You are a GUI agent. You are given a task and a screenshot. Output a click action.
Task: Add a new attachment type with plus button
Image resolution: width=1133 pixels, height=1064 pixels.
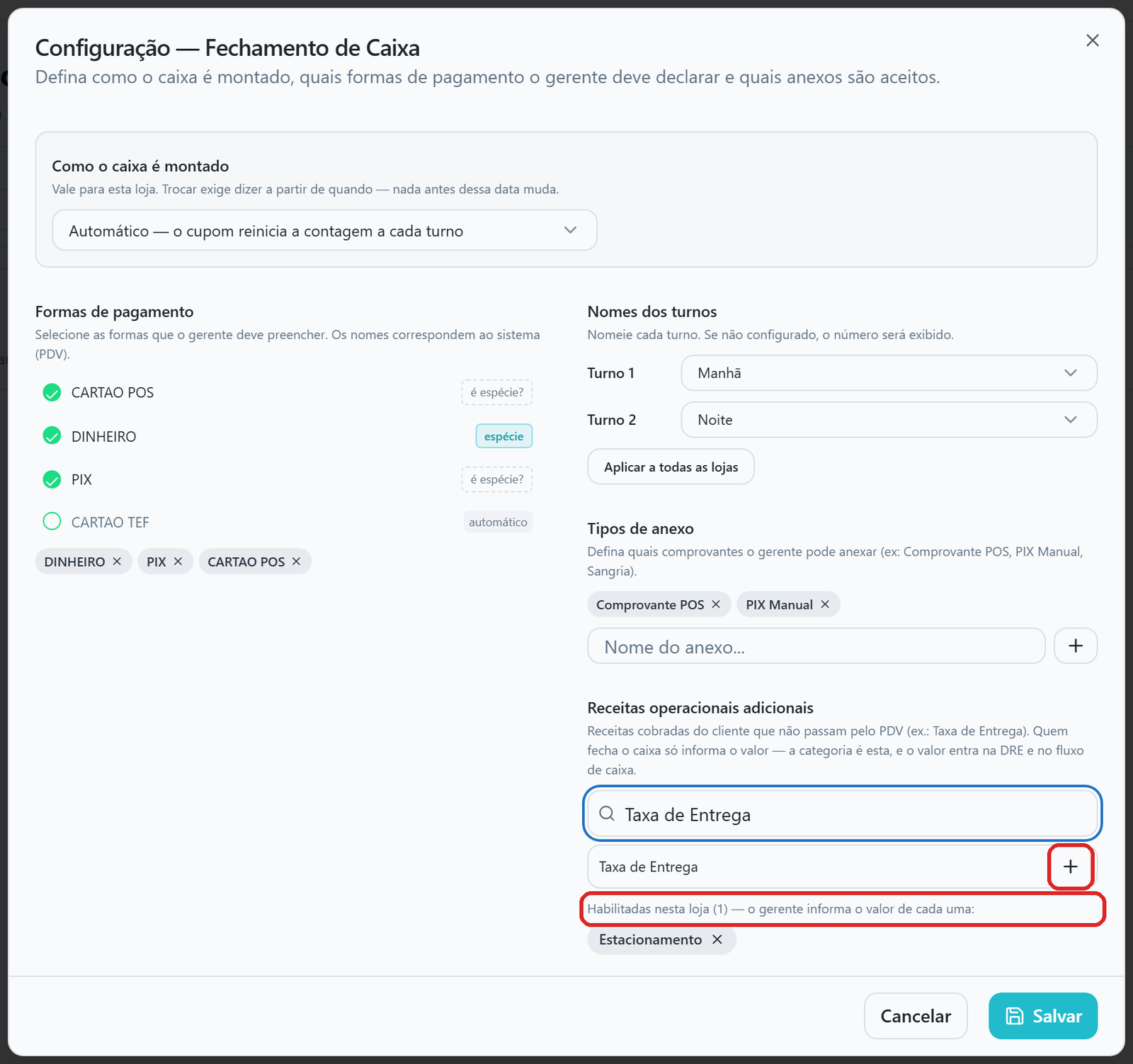[x=1076, y=646]
